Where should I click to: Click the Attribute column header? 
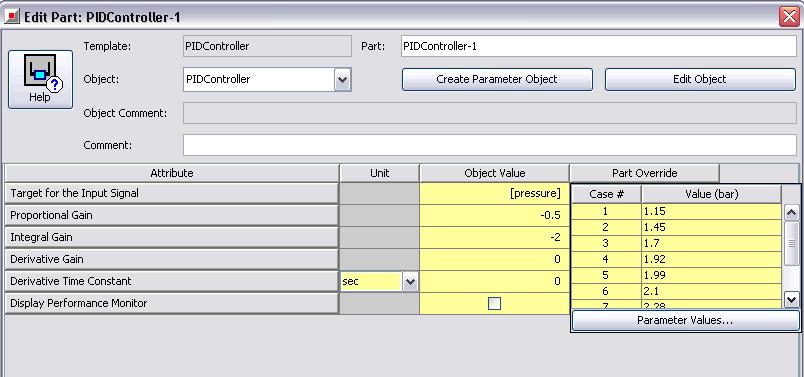pyautogui.click(x=172, y=173)
